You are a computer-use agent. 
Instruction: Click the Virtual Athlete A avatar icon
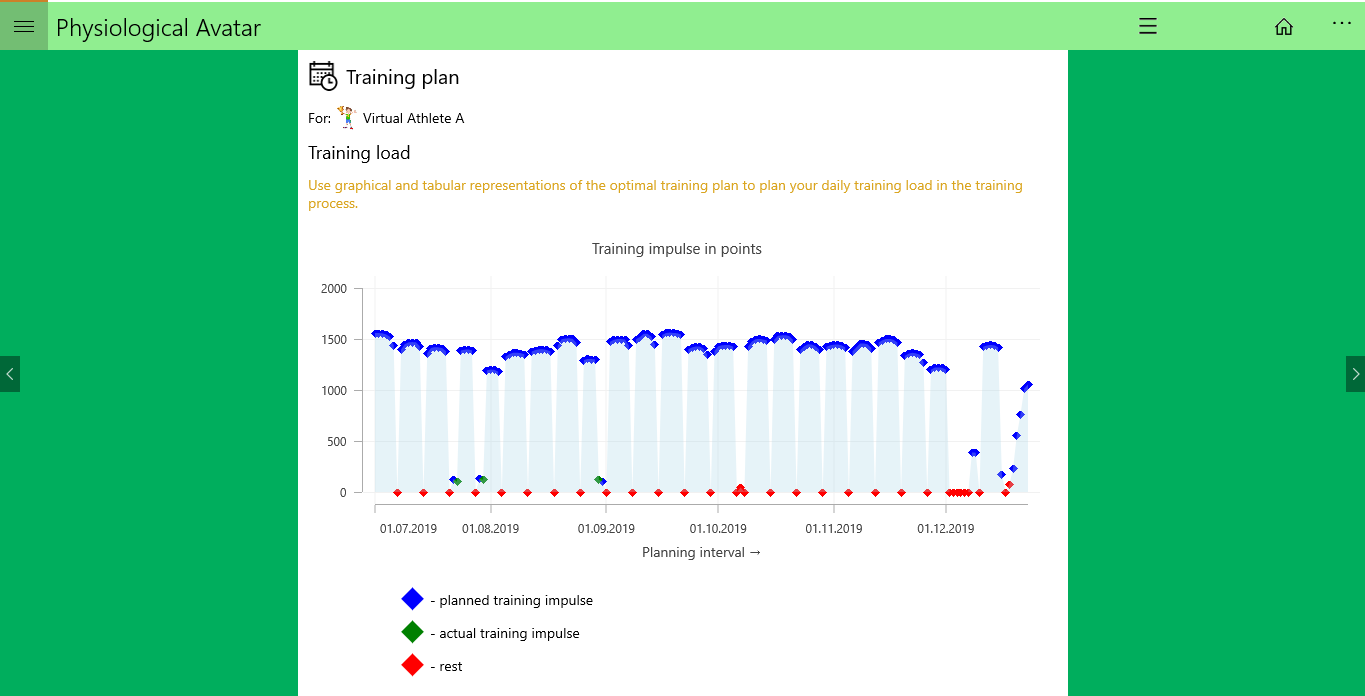[x=346, y=118]
